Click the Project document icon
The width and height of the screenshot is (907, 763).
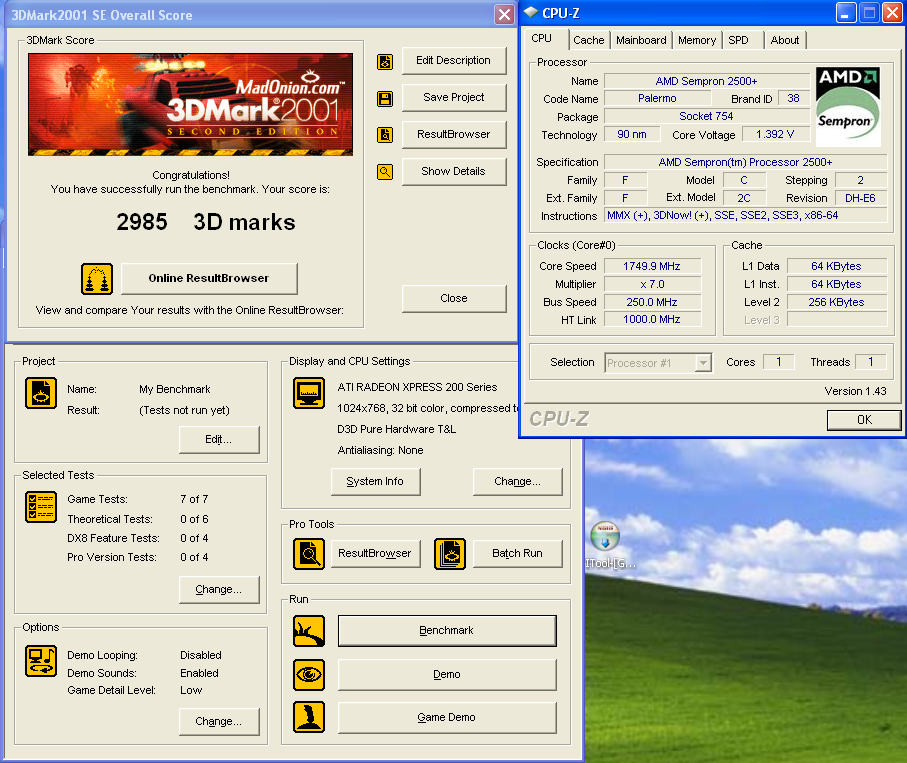[x=40, y=393]
